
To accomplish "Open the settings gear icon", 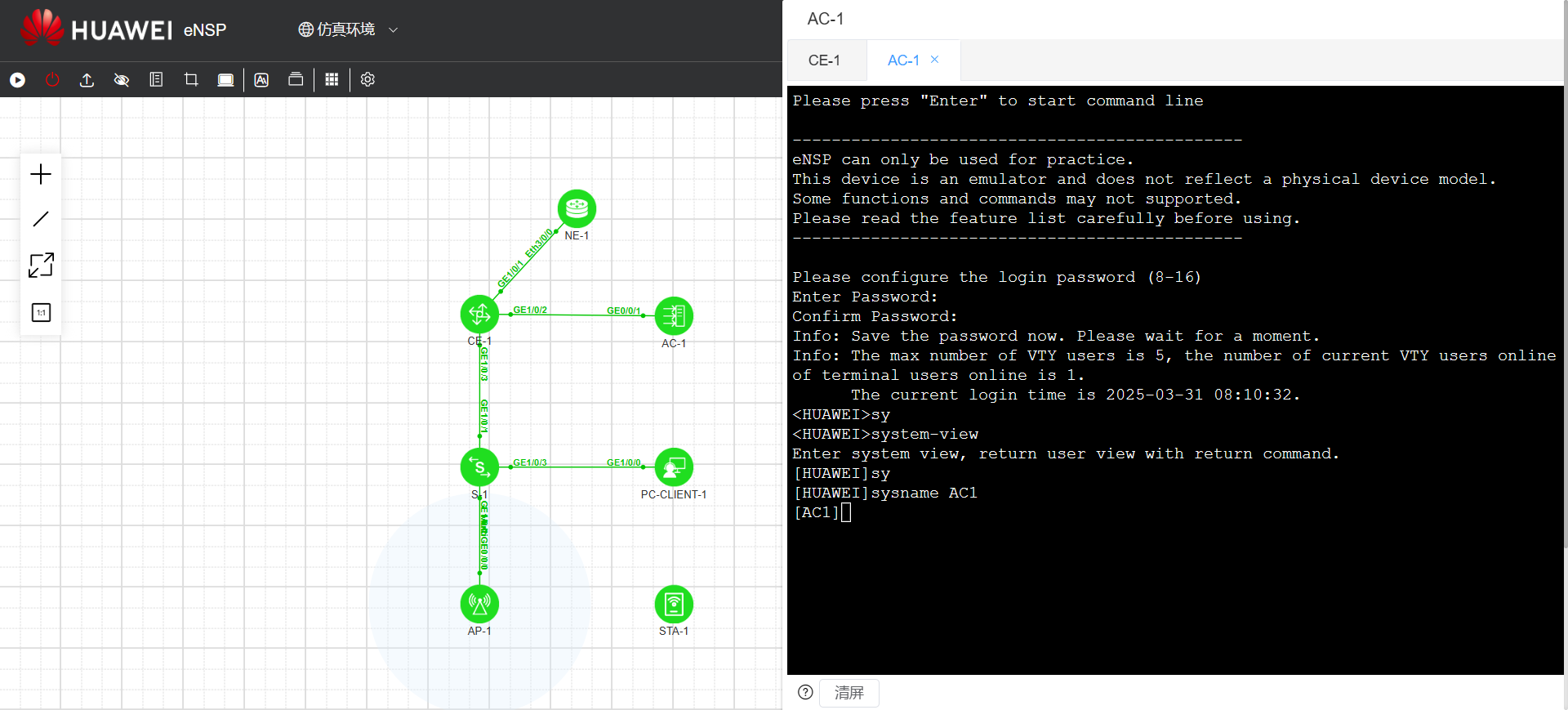I will [x=367, y=79].
